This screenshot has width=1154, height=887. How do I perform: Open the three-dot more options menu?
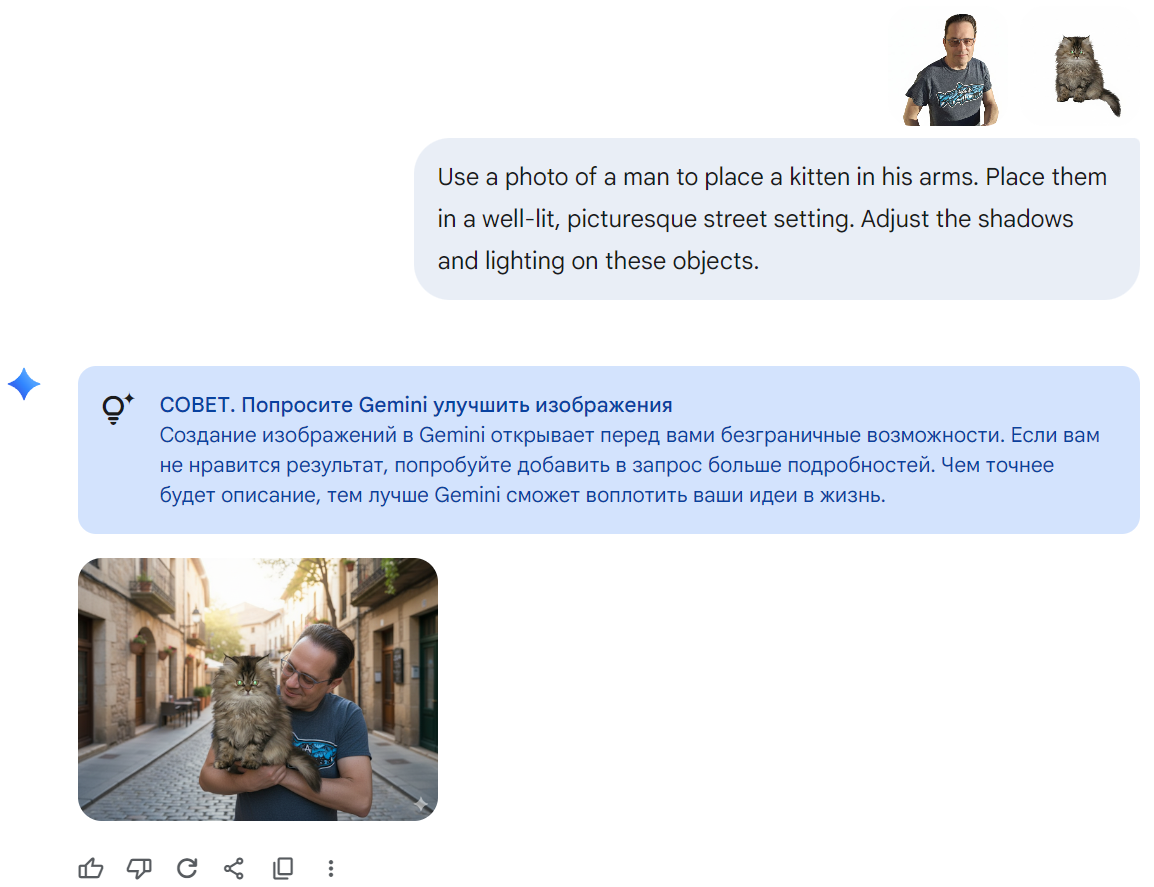click(x=331, y=868)
